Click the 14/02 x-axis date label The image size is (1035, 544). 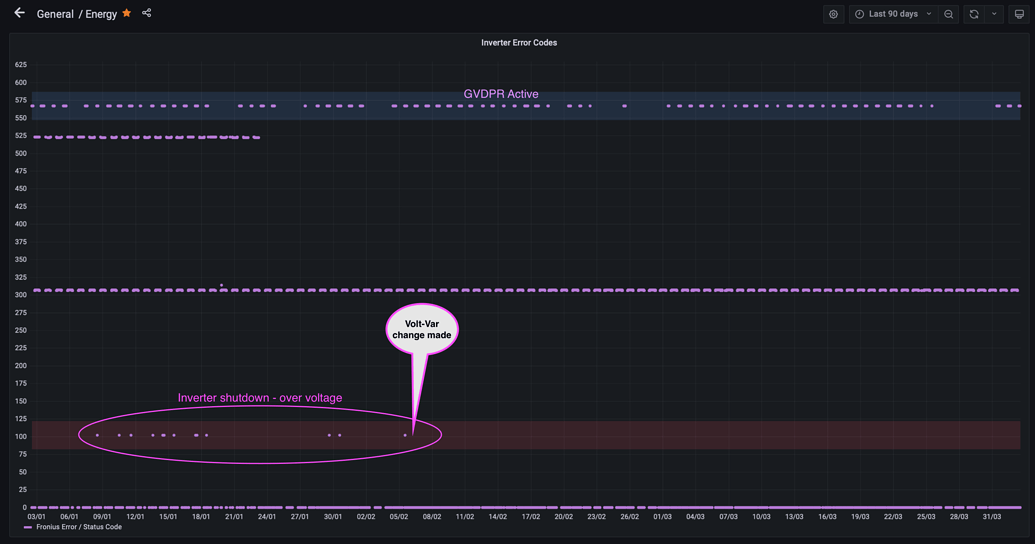coord(498,517)
